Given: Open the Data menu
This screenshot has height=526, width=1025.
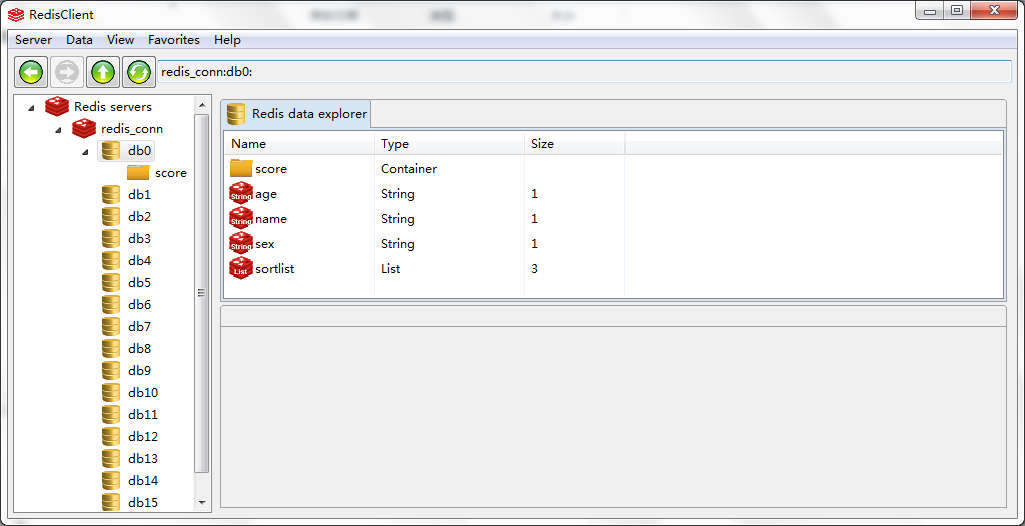Looking at the screenshot, I should click(79, 40).
